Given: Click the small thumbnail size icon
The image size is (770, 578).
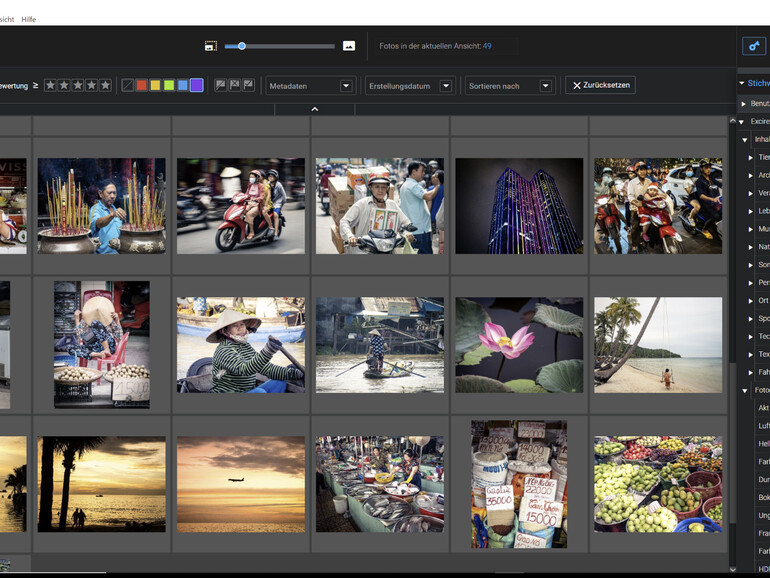Looking at the screenshot, I should pyautogui.click(x=211, y=46).
